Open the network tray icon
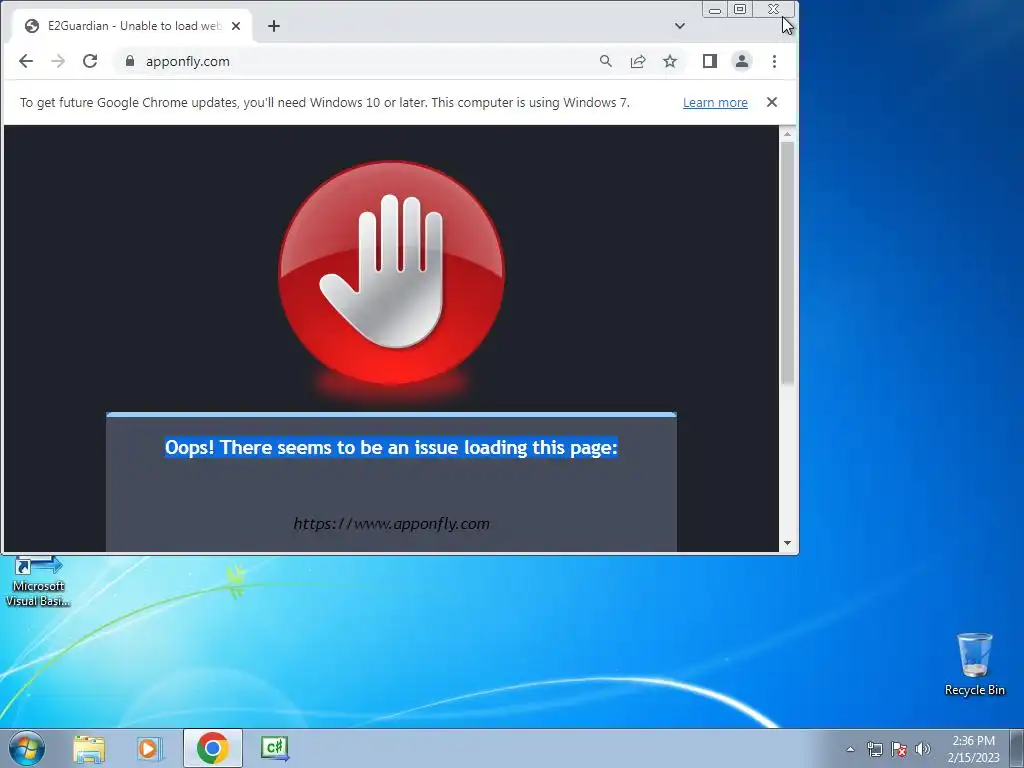 pos(874,749)
